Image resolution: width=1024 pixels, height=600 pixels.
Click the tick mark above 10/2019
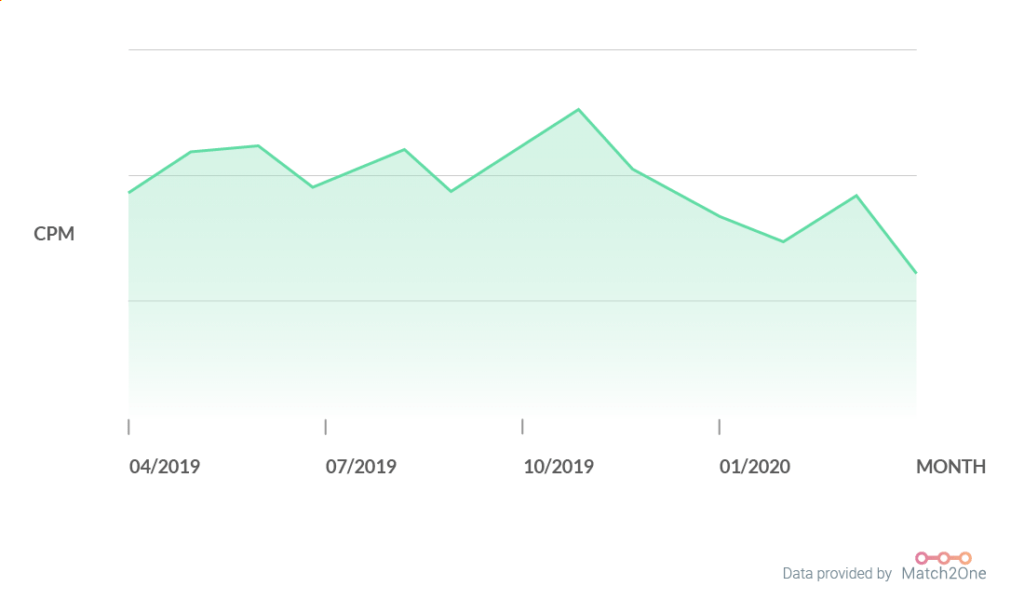(522, 427)
